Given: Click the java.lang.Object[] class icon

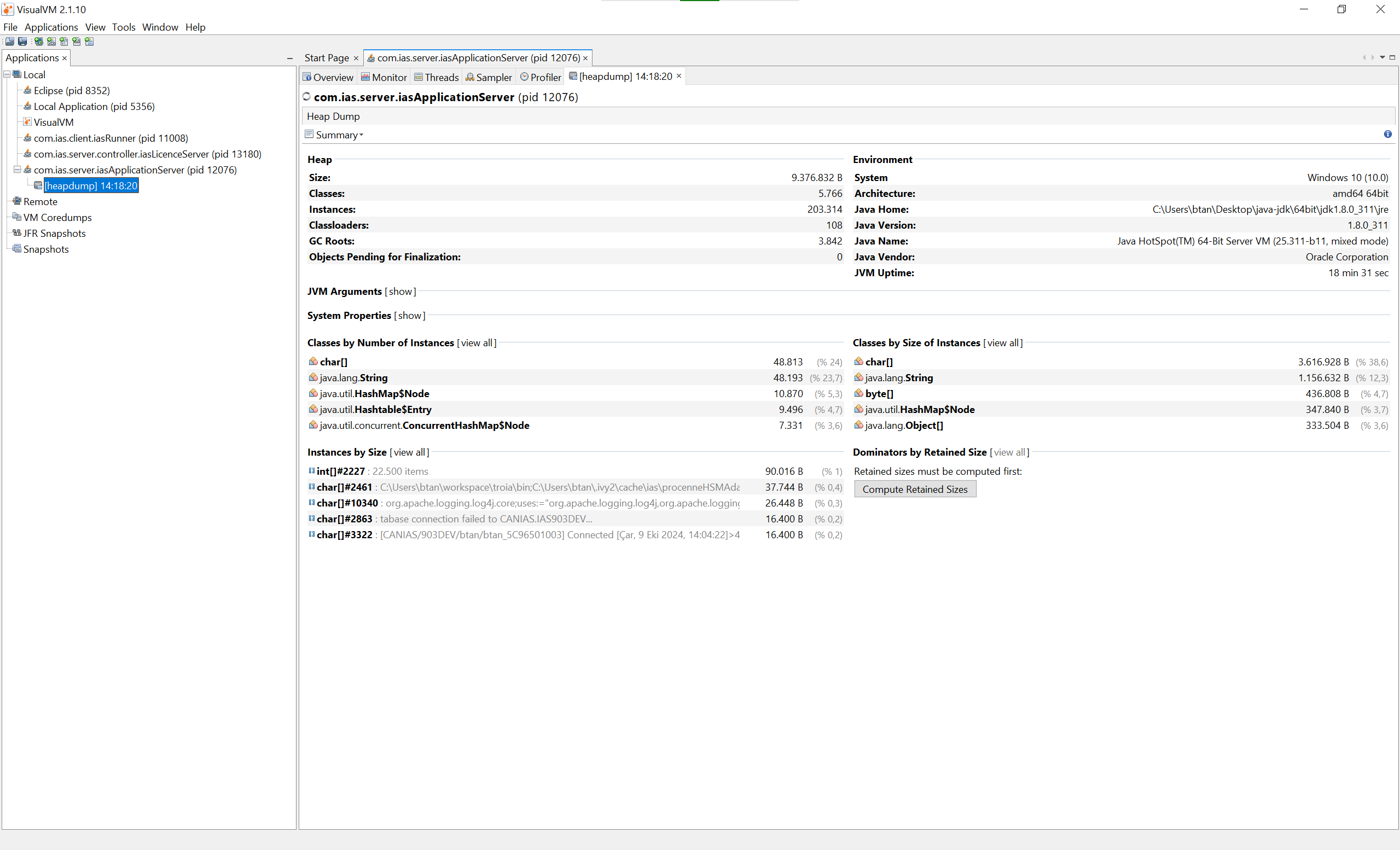Looking at the screenshot, I should [858, 424].
